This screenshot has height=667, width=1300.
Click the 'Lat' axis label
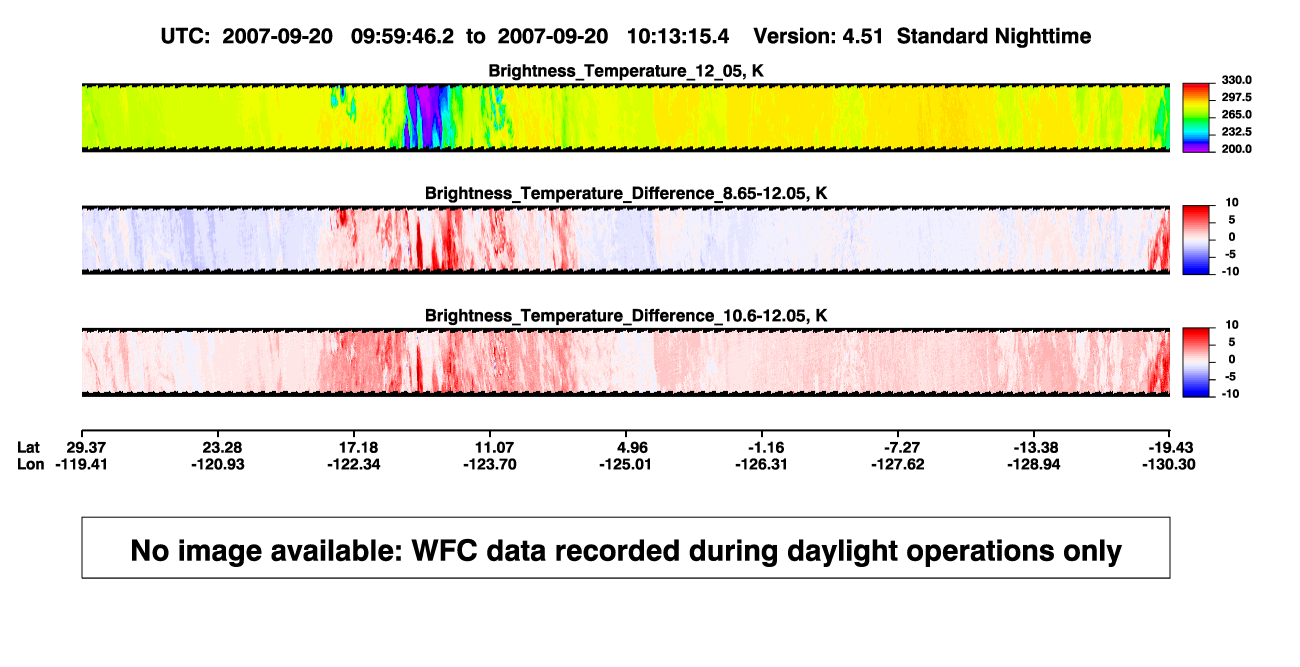(28, 447)
